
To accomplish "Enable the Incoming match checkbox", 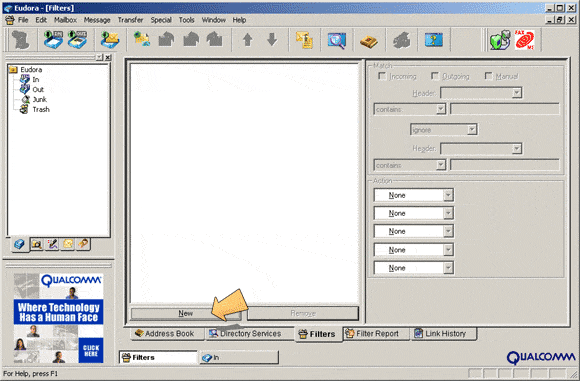I will (x=382, y=76).
